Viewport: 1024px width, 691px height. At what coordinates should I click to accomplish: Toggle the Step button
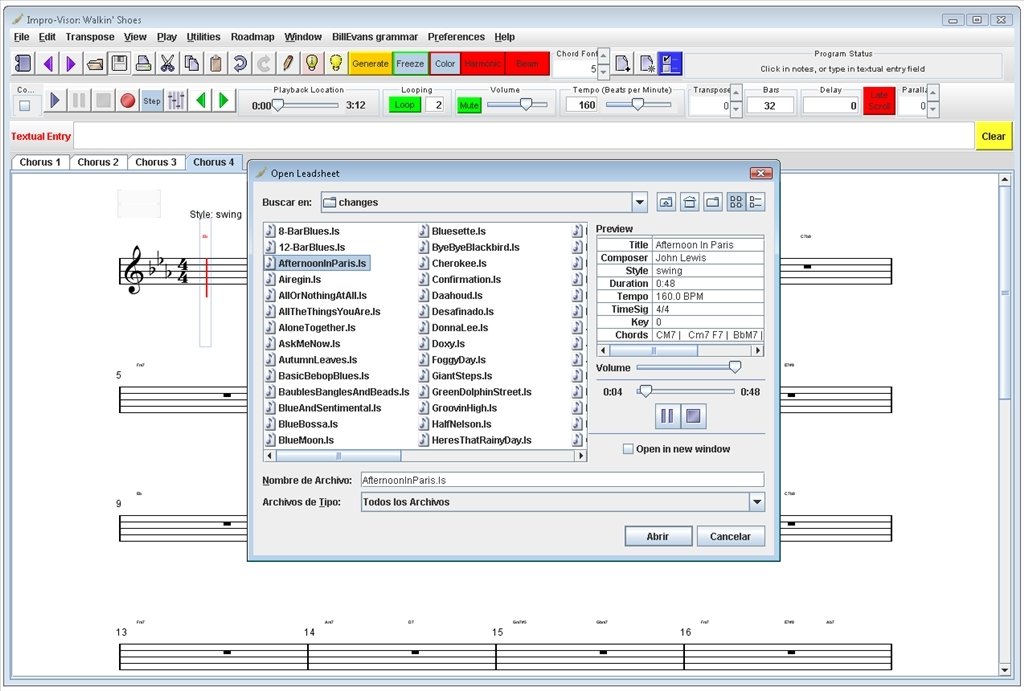[x=152, y=101]
